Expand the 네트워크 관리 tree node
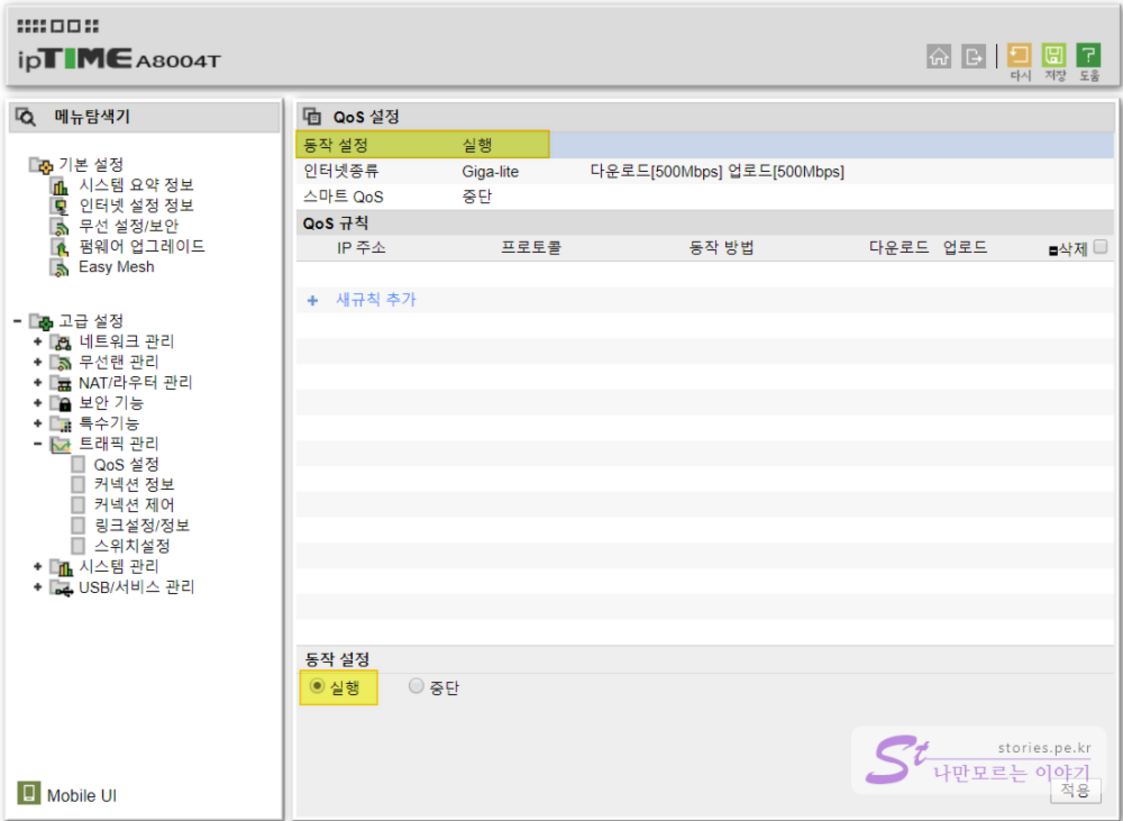This screenshot has width=1123, height=821. pos(38,342)
